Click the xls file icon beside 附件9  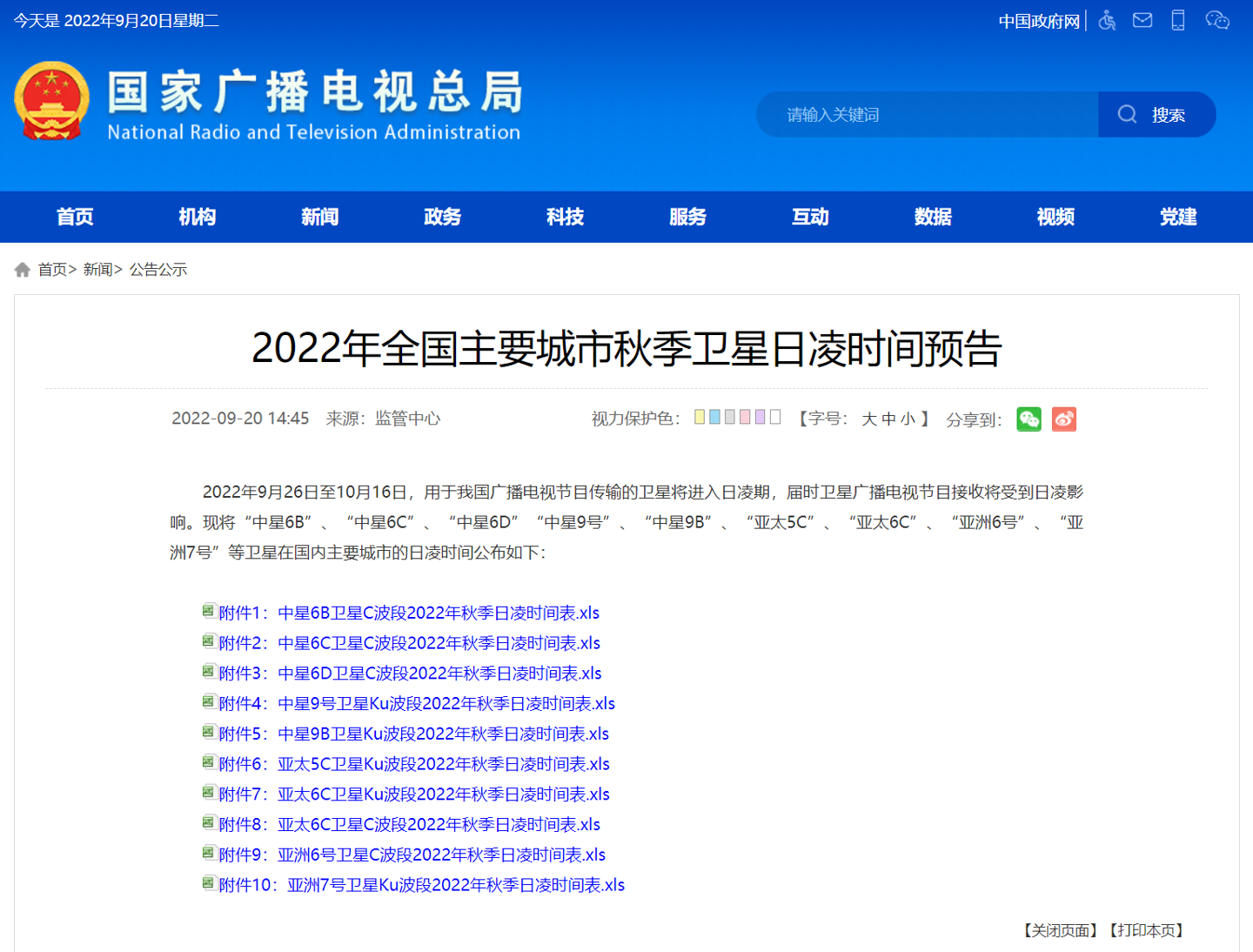pyautogui.click(x=209, y=853)
